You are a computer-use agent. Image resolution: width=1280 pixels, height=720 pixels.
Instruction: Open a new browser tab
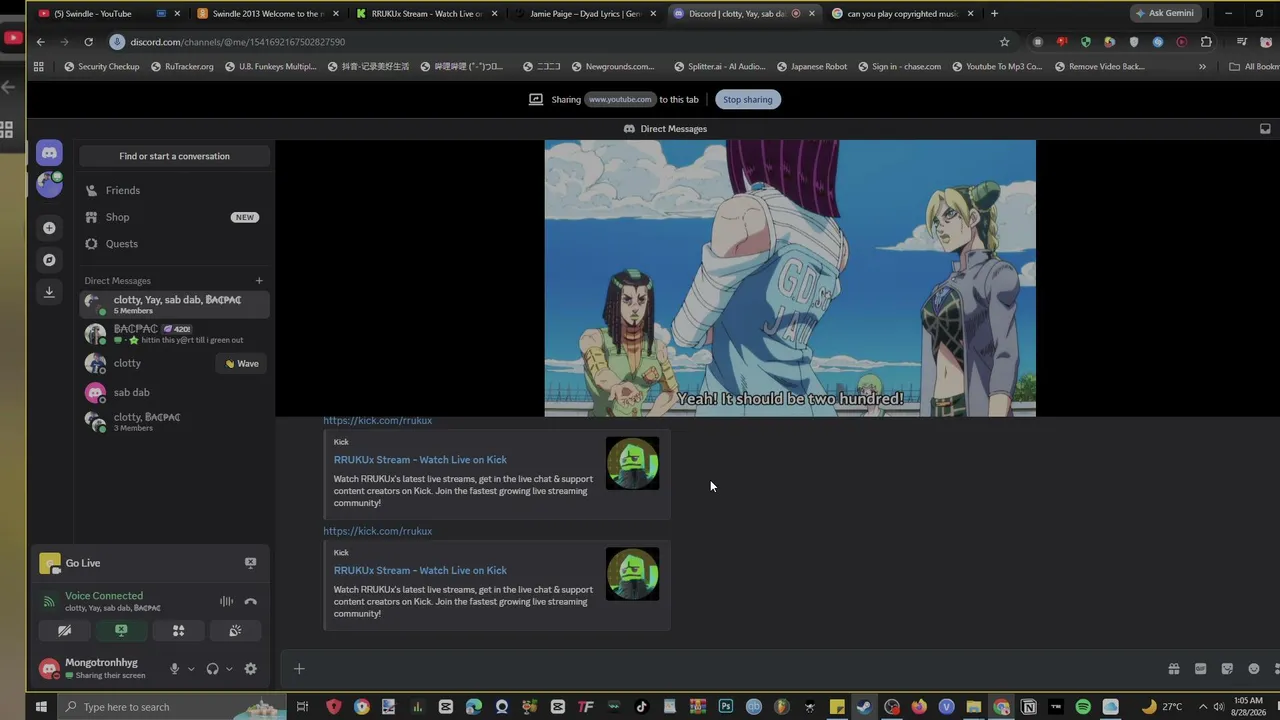point(994,14)
